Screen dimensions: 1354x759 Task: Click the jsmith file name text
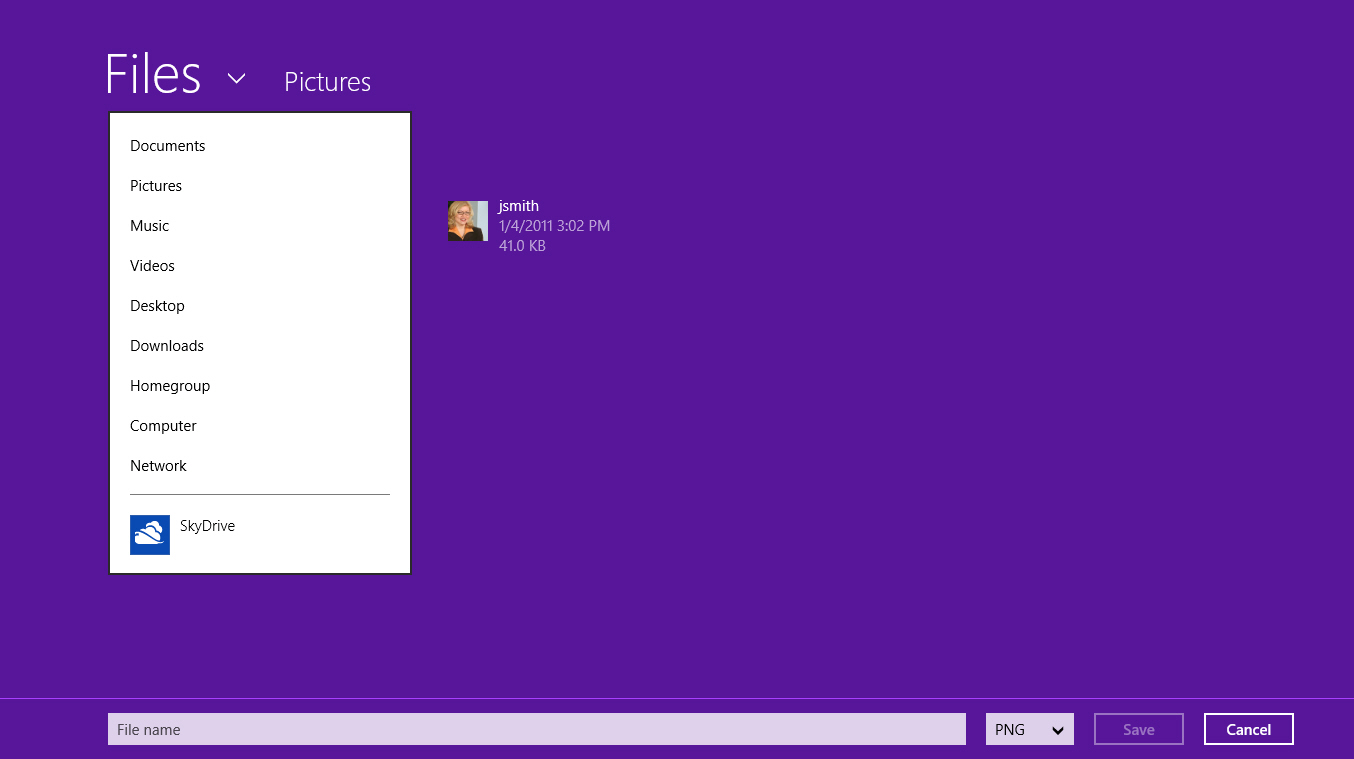click(518, 206)
